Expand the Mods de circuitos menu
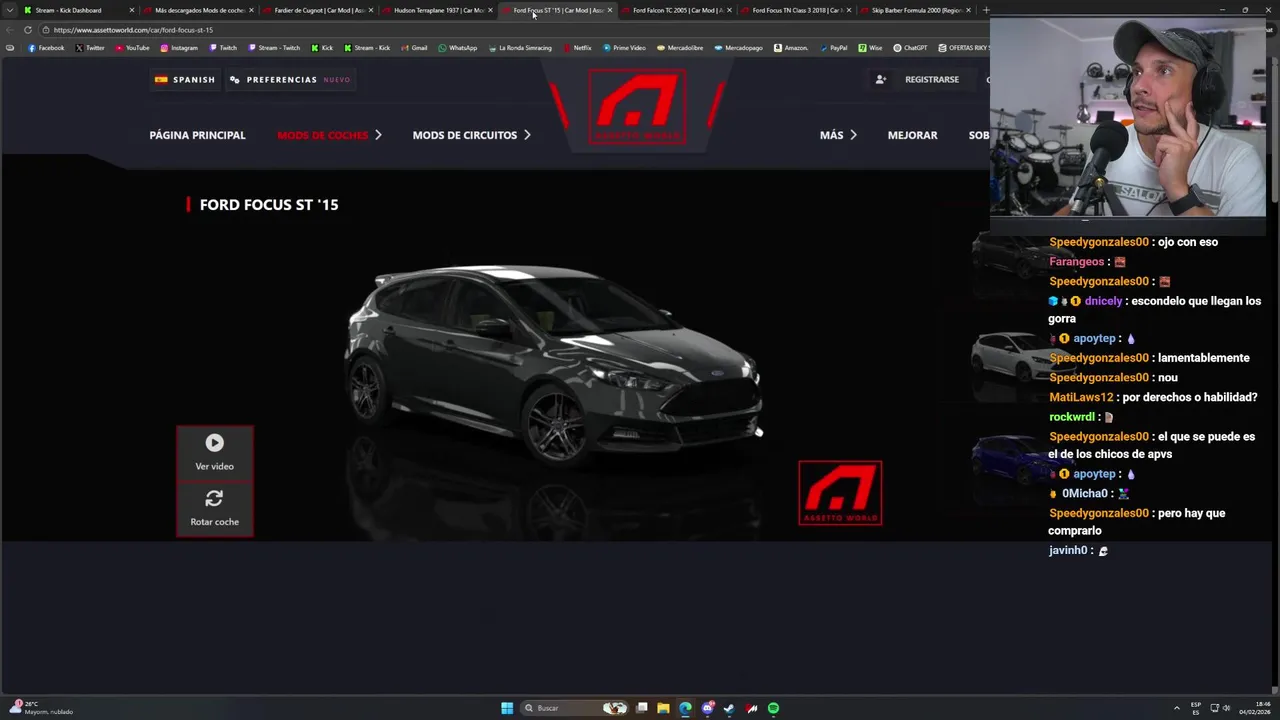 [x=471, y=135]
